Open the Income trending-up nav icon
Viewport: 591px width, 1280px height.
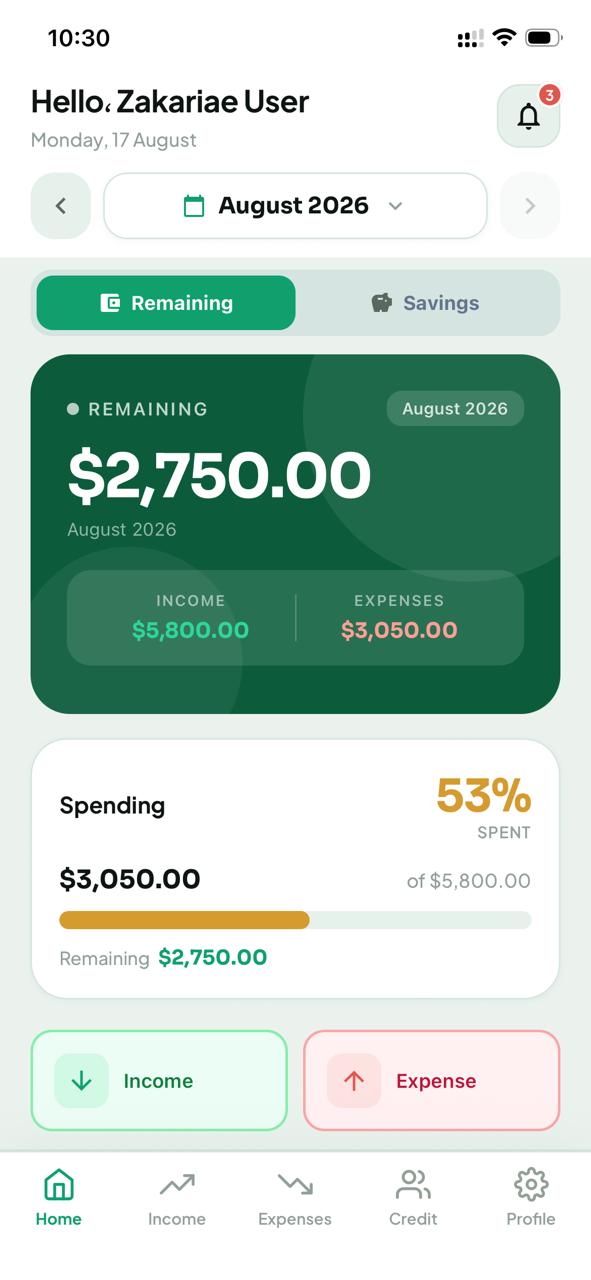[177, 1185]
